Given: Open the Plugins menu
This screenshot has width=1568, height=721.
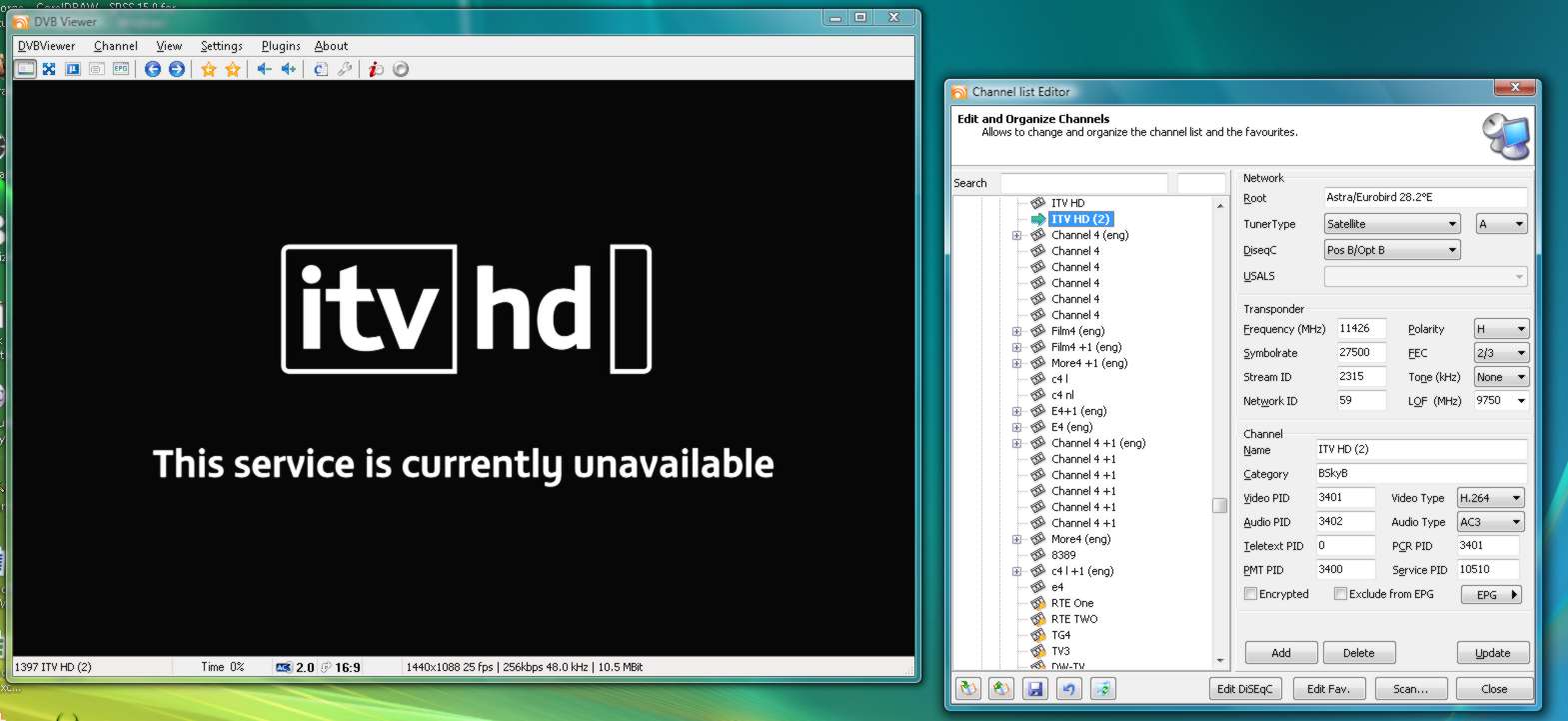Looking at the screenshot, I should (x=281, y=46).
